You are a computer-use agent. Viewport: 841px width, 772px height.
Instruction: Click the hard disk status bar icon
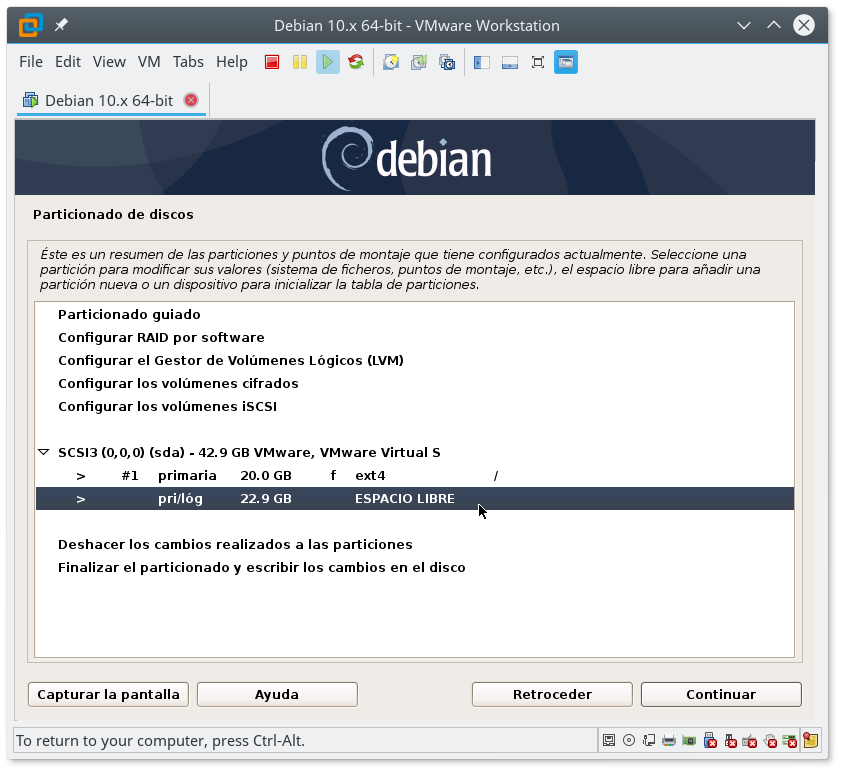pos(609,741)
